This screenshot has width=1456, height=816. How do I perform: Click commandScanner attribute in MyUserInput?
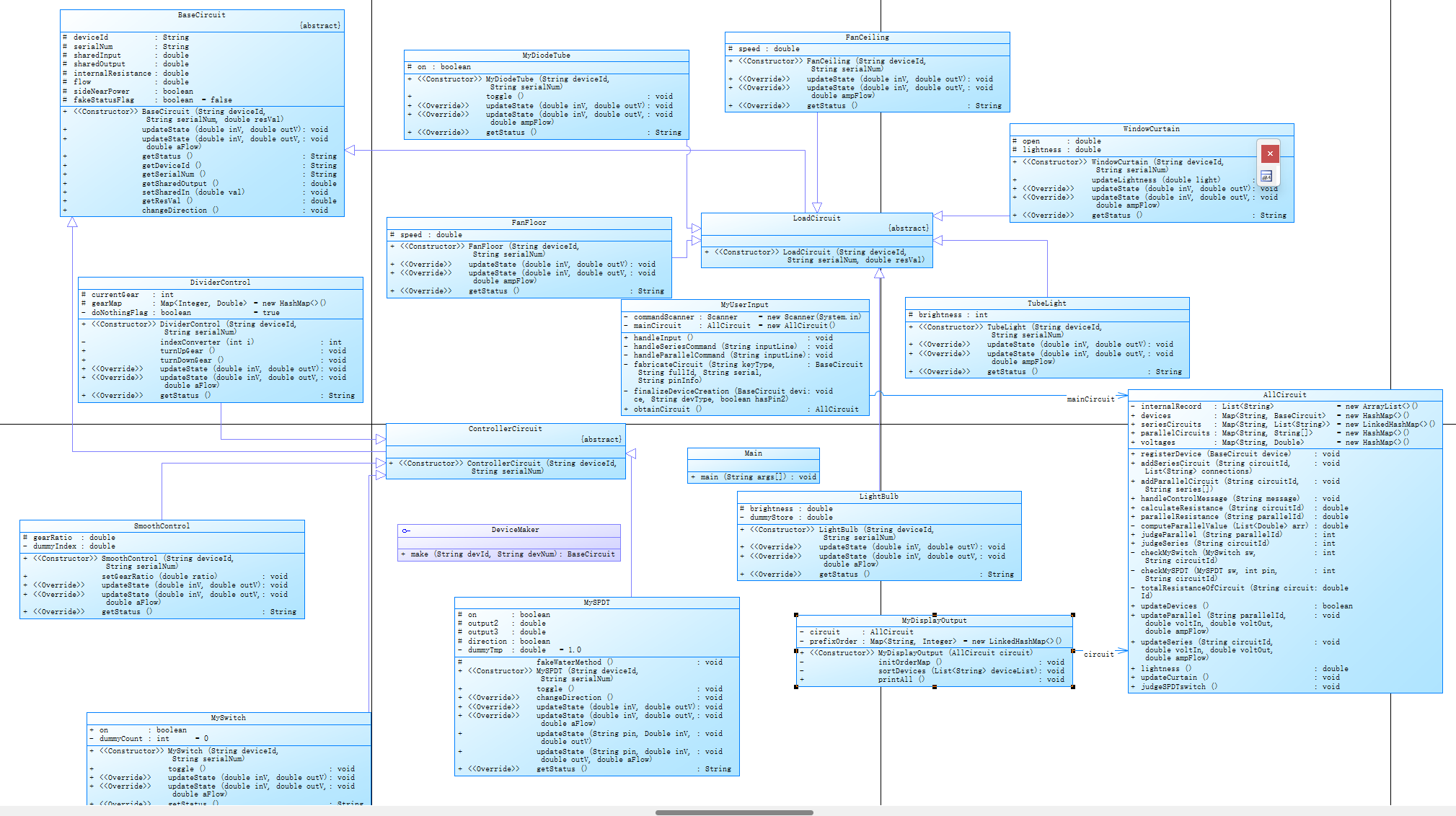point(743,317)
